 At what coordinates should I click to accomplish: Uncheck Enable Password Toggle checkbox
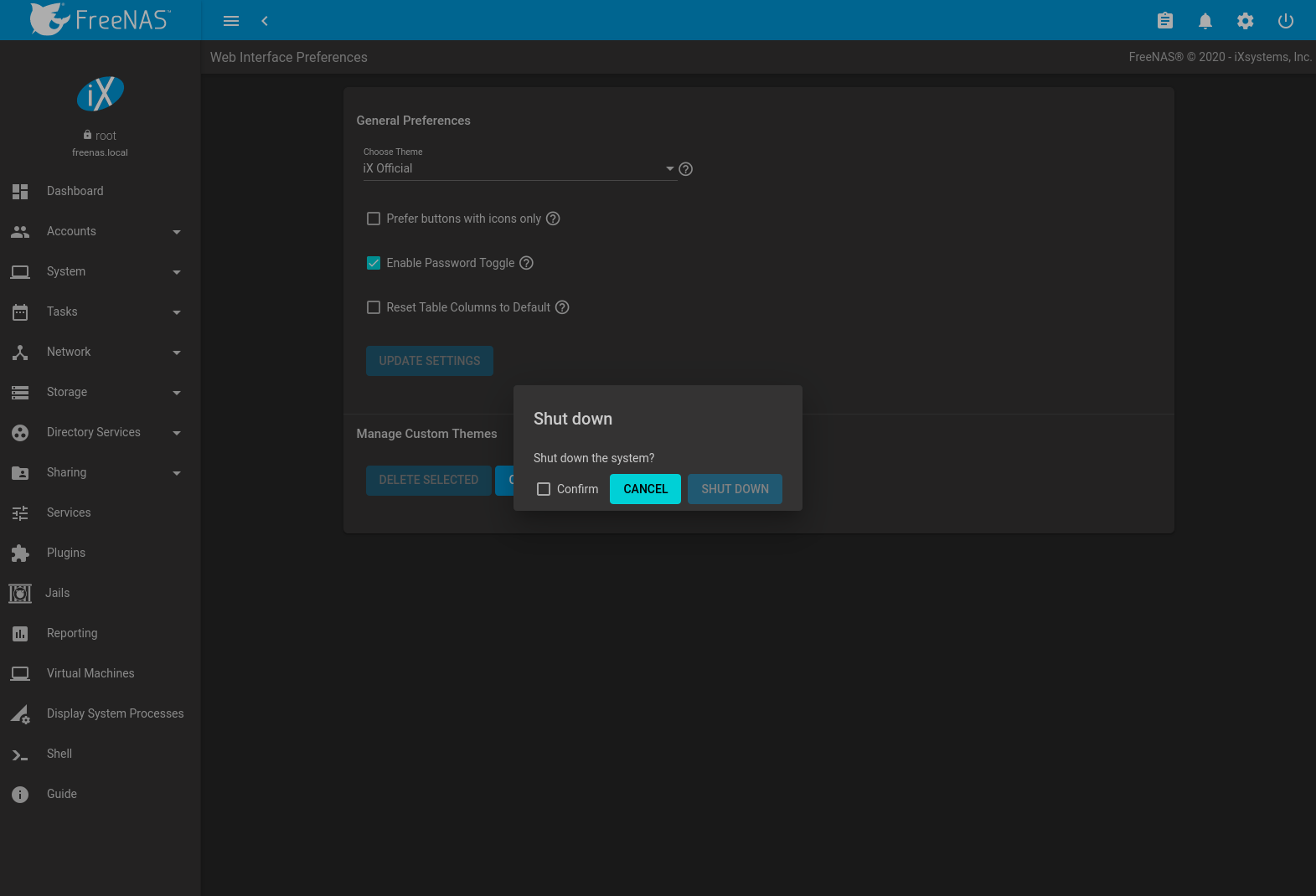pyautogui.click(x=374, y=263)
